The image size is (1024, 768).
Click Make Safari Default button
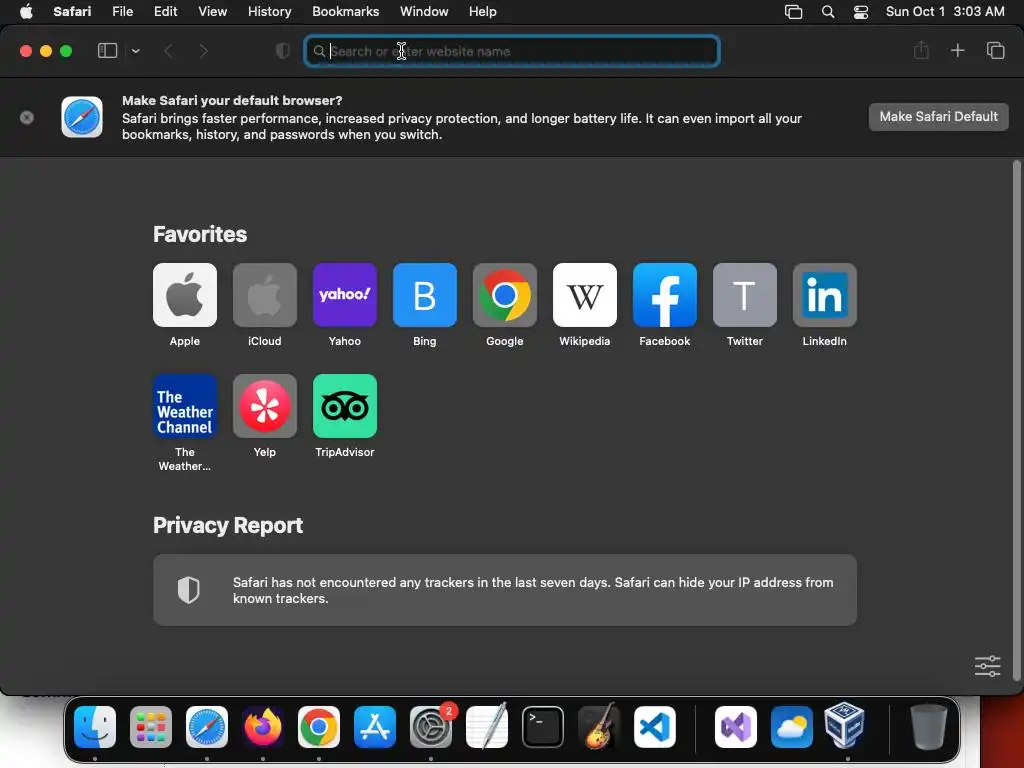click(x=938, y=117)
